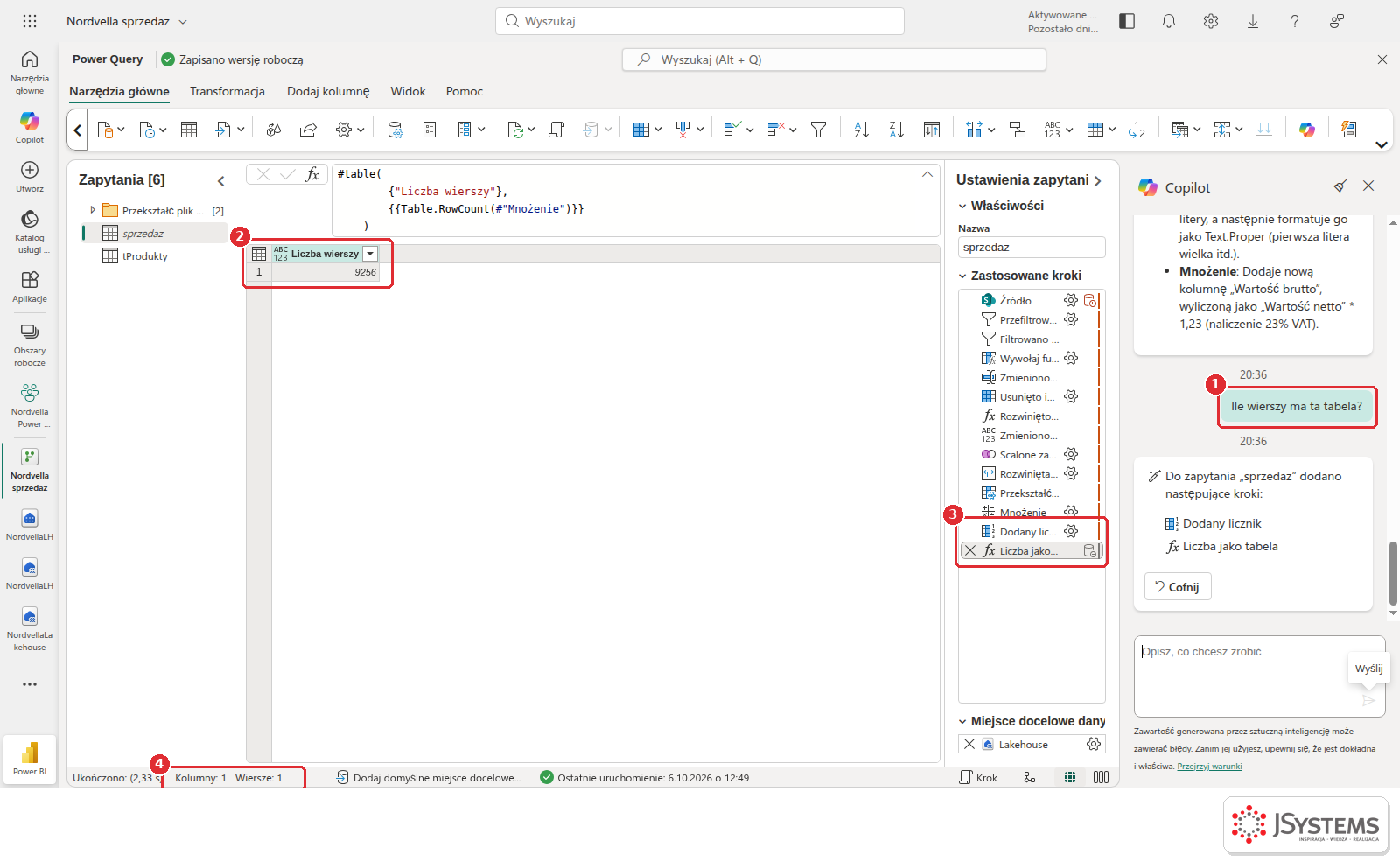Screen dimensions: 1400x861
Task: Open settings gear for the Źródło step
Action: [1071, 300]
